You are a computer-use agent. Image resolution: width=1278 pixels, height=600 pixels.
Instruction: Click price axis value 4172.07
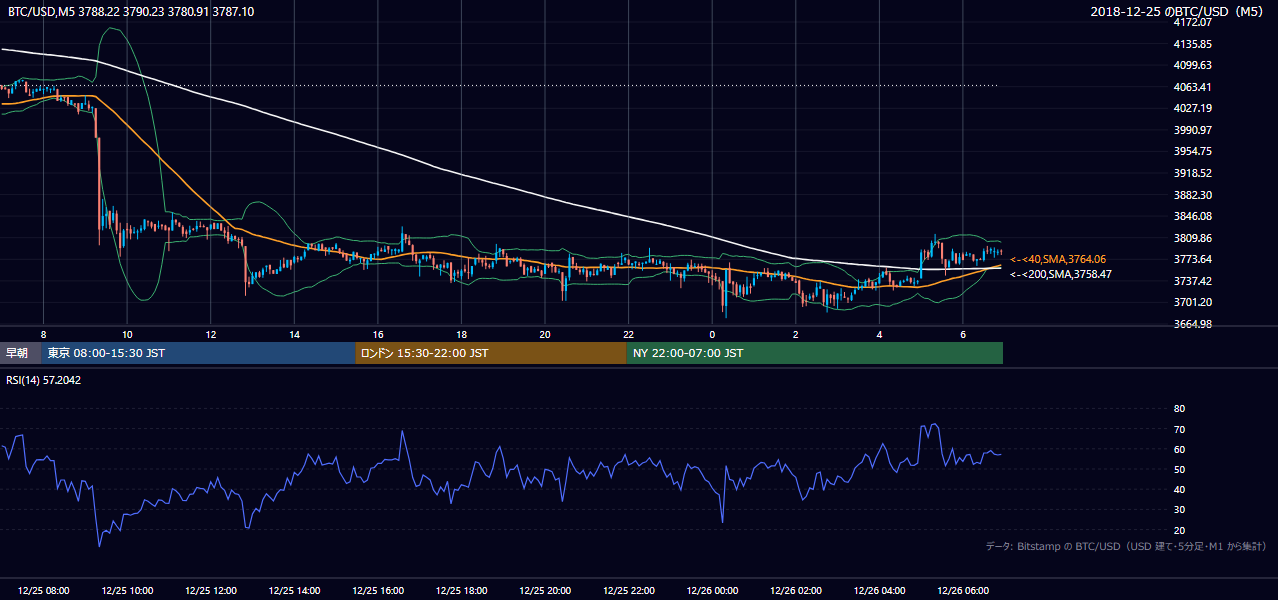(x=1192, y=22)
